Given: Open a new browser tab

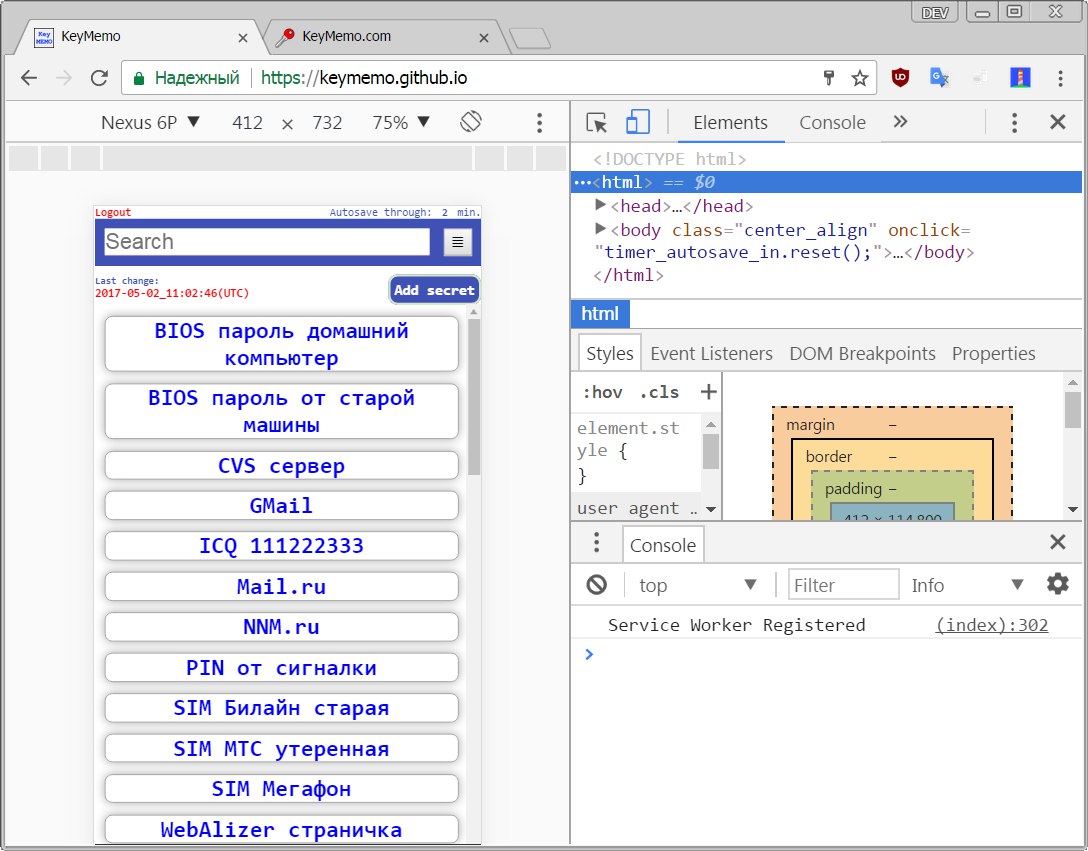Looking at the screenshot, I should pos(530,38).
